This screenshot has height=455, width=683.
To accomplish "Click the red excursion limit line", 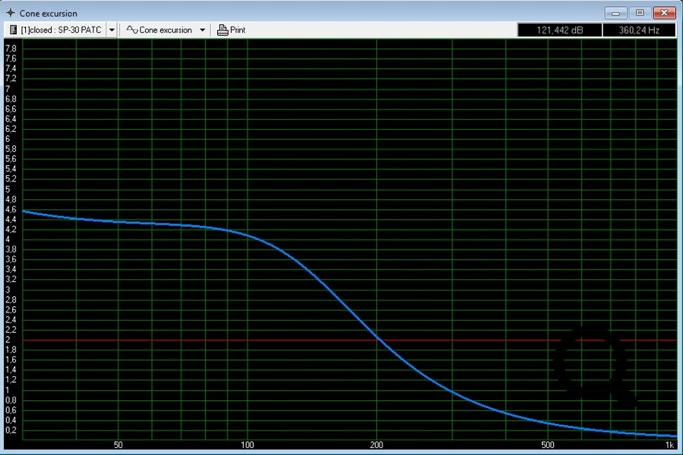I will [450, 340].
